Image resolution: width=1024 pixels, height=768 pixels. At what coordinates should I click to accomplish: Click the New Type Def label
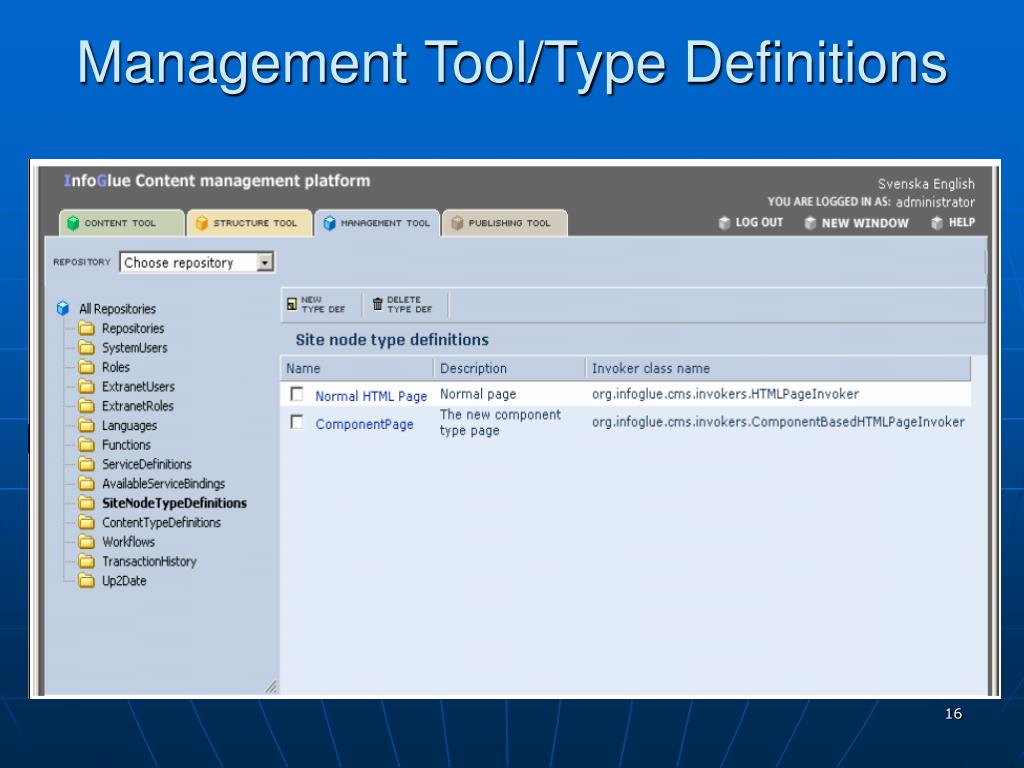(x=323, y=304)
